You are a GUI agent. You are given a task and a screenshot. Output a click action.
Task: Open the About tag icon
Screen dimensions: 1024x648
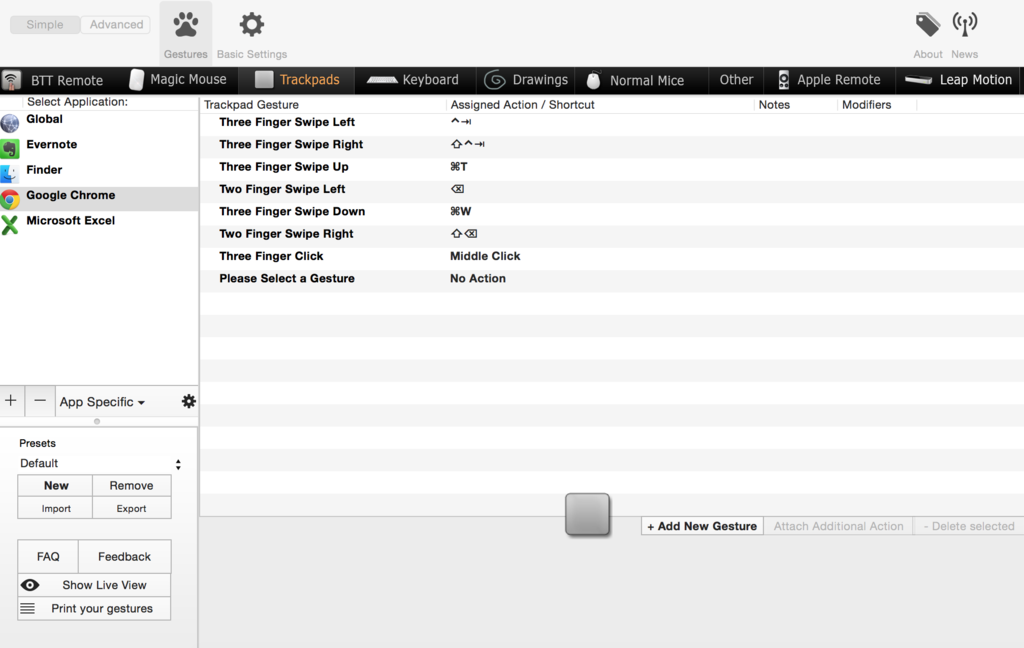tap(927, 34)
